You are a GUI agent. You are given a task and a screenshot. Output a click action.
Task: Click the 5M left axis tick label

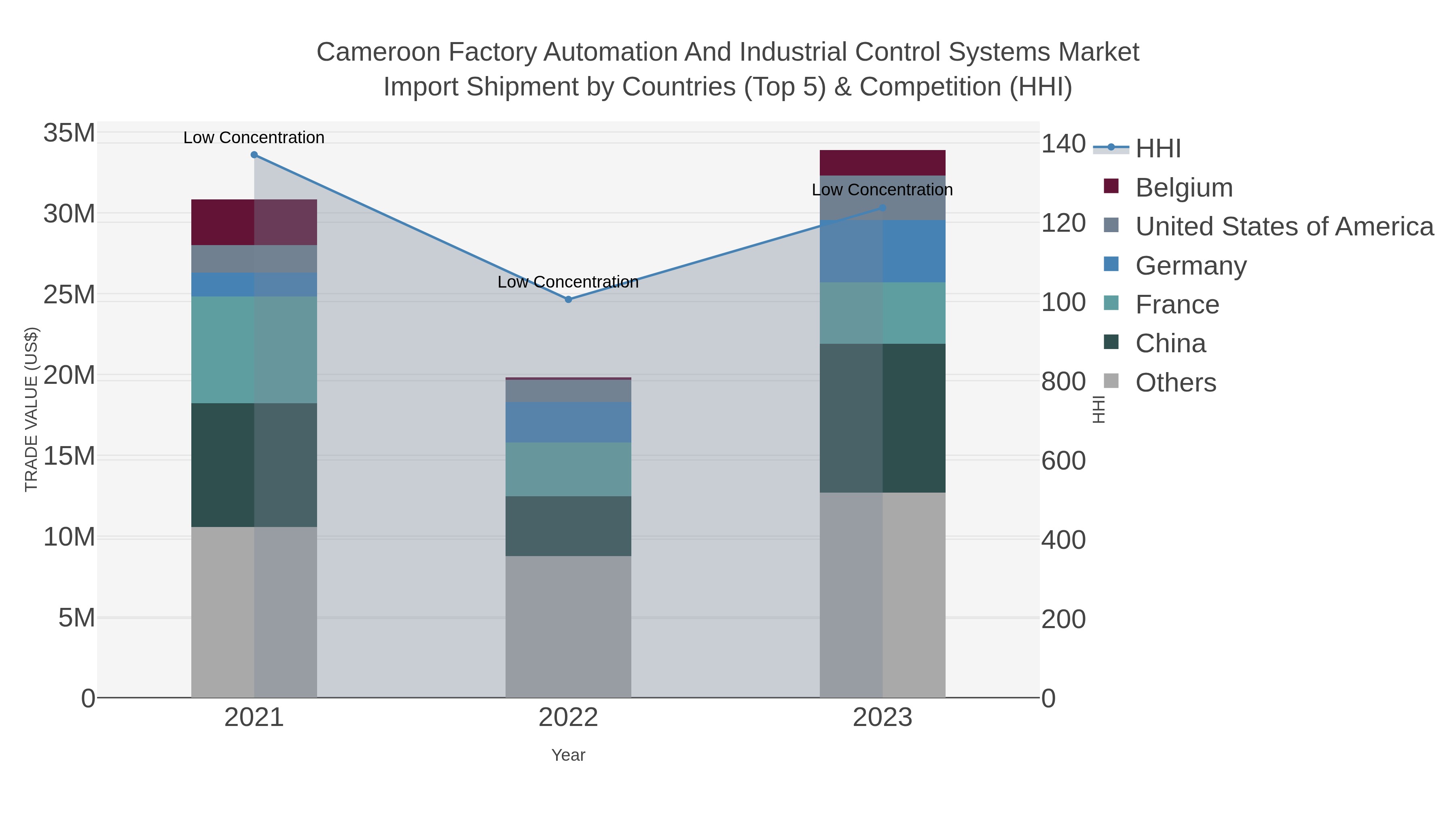click(76, 618)
